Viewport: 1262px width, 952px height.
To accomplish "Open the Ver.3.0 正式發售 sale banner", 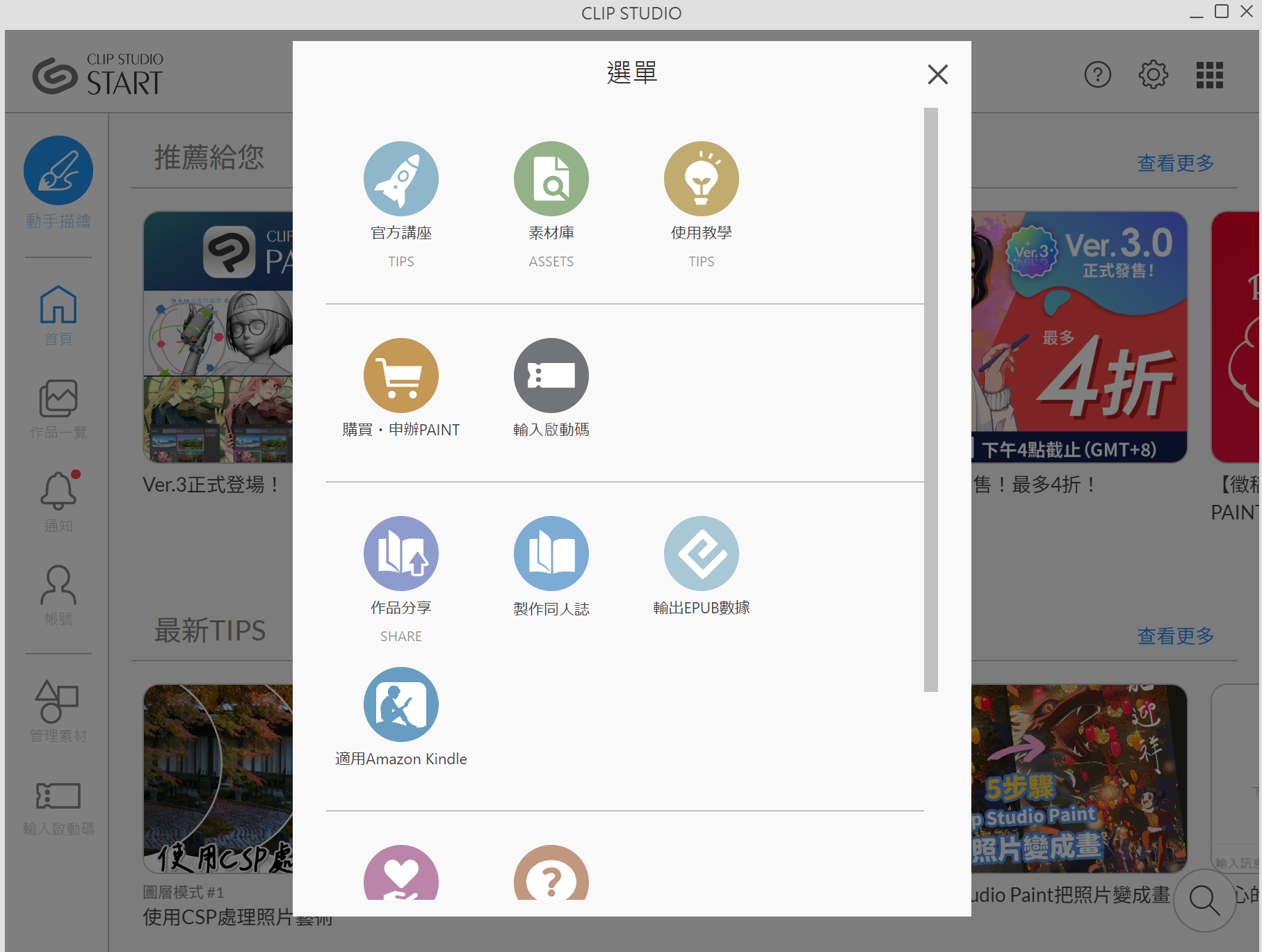I will (x=1079, y=337).
